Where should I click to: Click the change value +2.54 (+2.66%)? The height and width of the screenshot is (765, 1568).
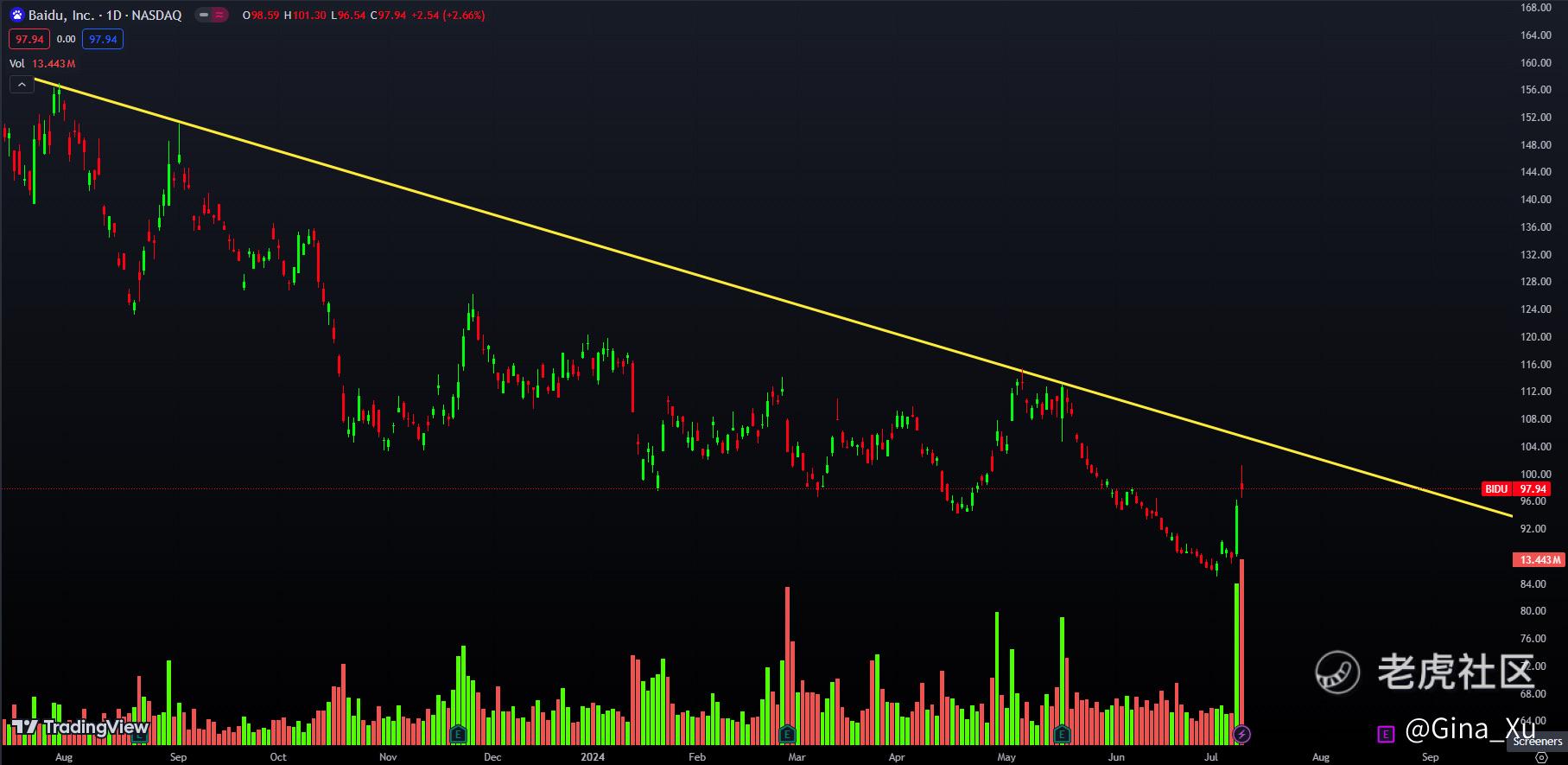click(x=448, y=16)
